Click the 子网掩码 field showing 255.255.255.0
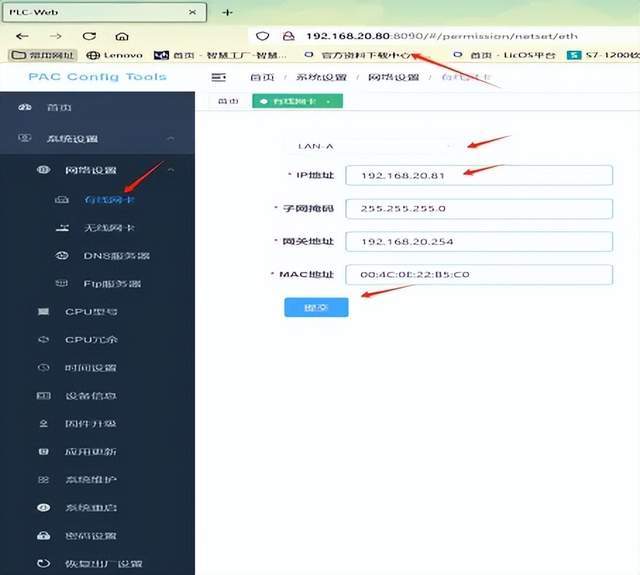This screenshot has height=575, width=640. tap(479, 209)
